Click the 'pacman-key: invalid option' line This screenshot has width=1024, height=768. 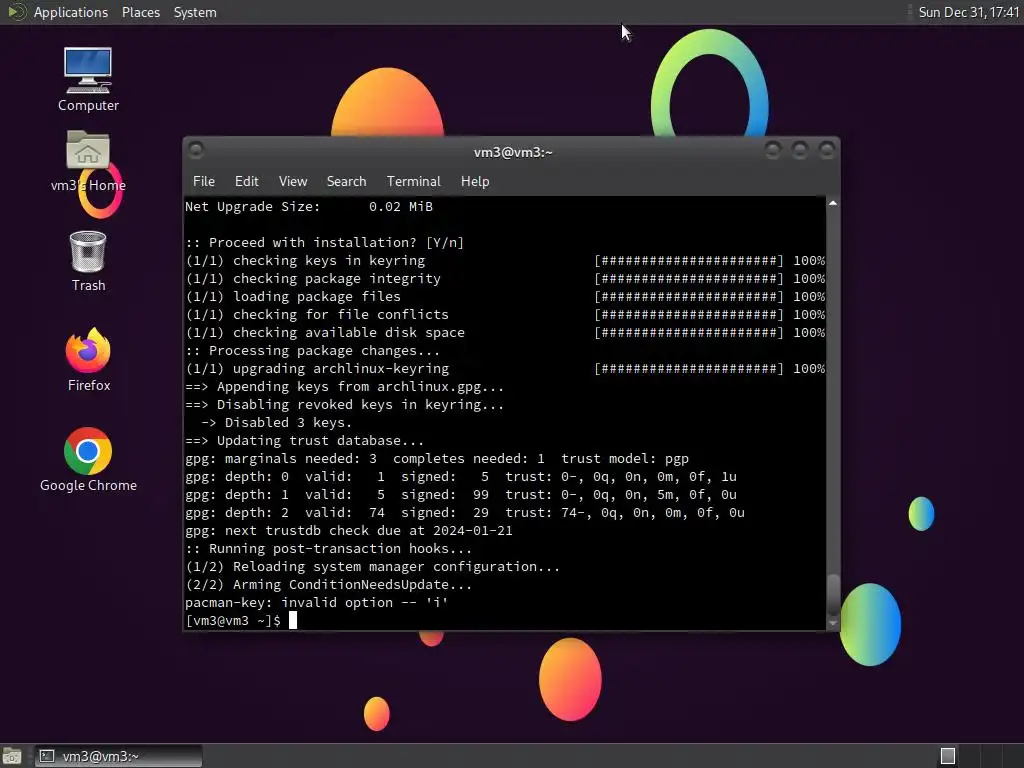coord(316,603)
